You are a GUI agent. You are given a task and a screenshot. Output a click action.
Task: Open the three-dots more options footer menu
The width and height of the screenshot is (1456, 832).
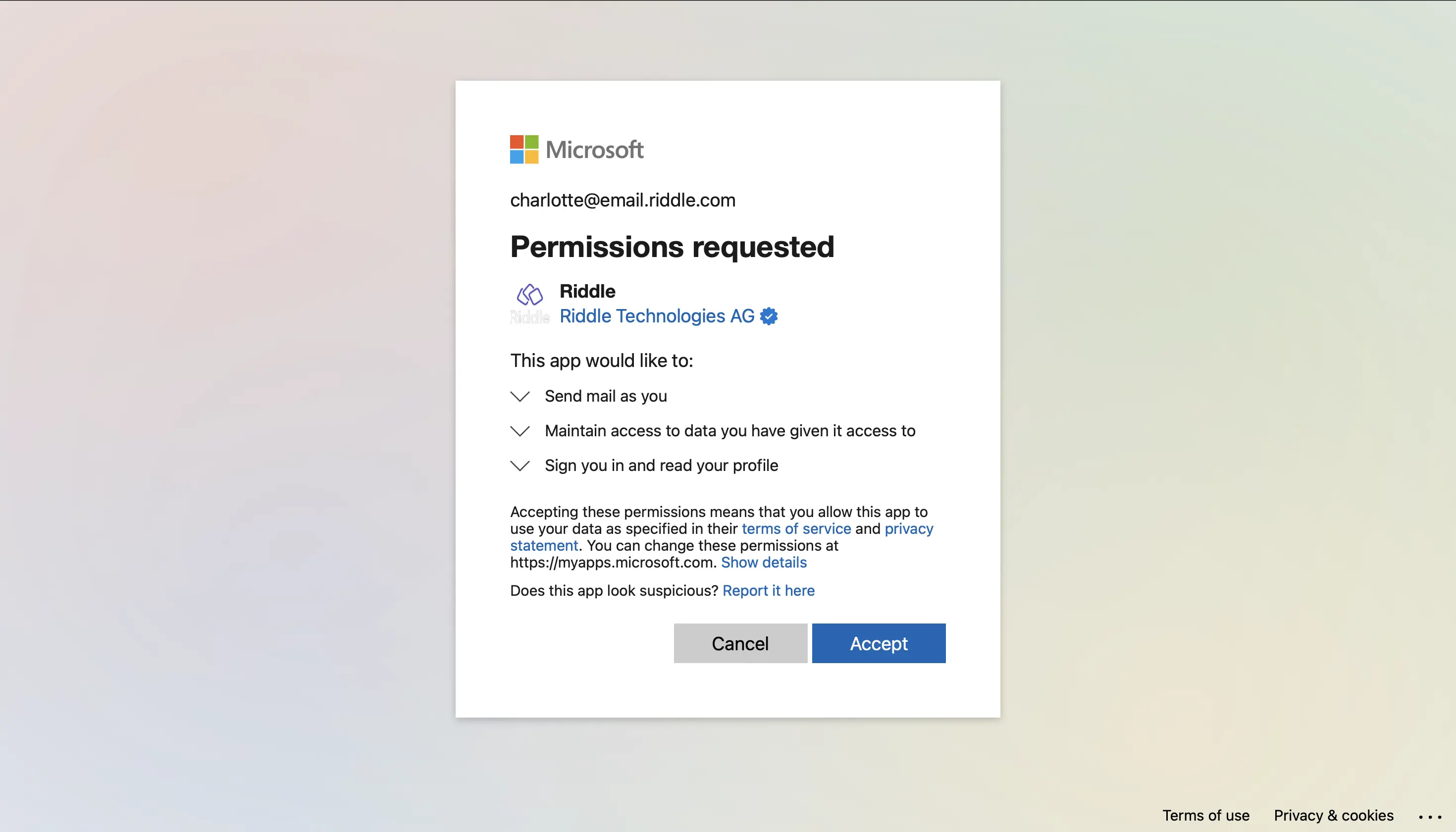(1430, 817)
